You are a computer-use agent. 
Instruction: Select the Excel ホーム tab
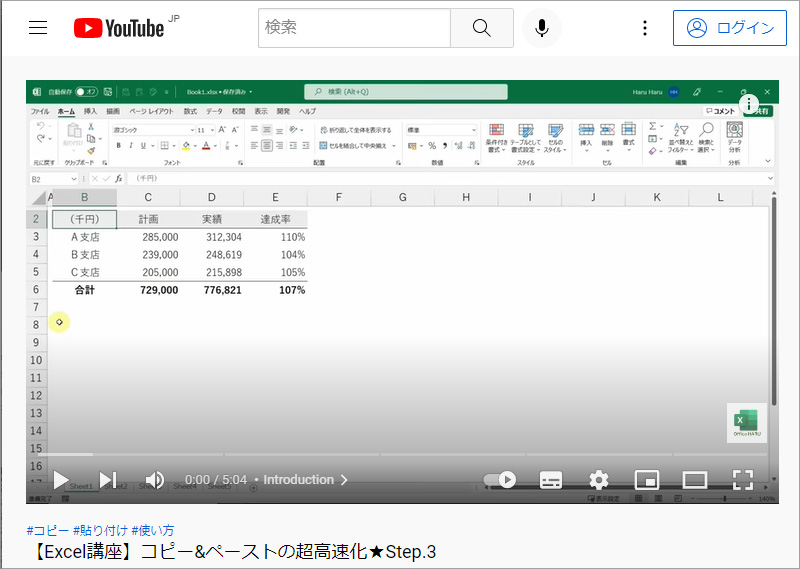[66, 111]
